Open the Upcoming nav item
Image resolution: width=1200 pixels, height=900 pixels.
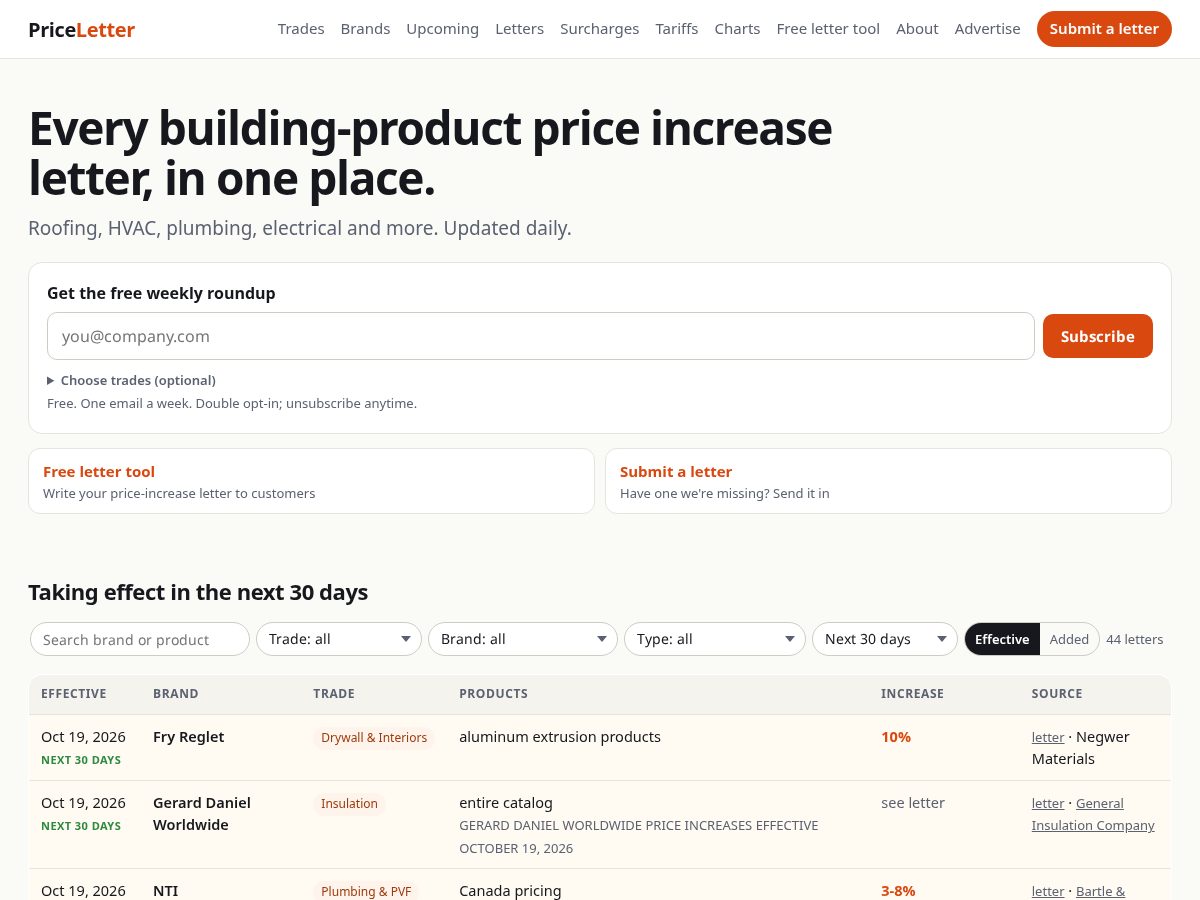coord(442,29)
